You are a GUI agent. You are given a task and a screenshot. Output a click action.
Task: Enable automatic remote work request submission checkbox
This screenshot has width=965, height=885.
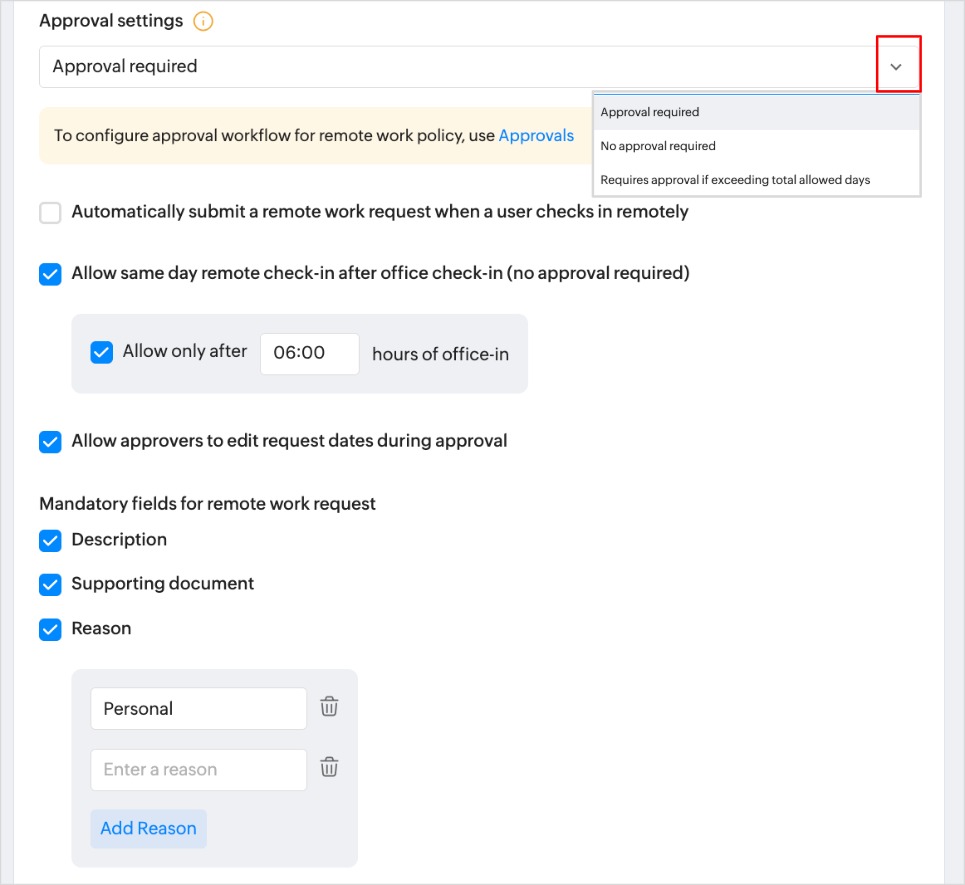(50, 213)
